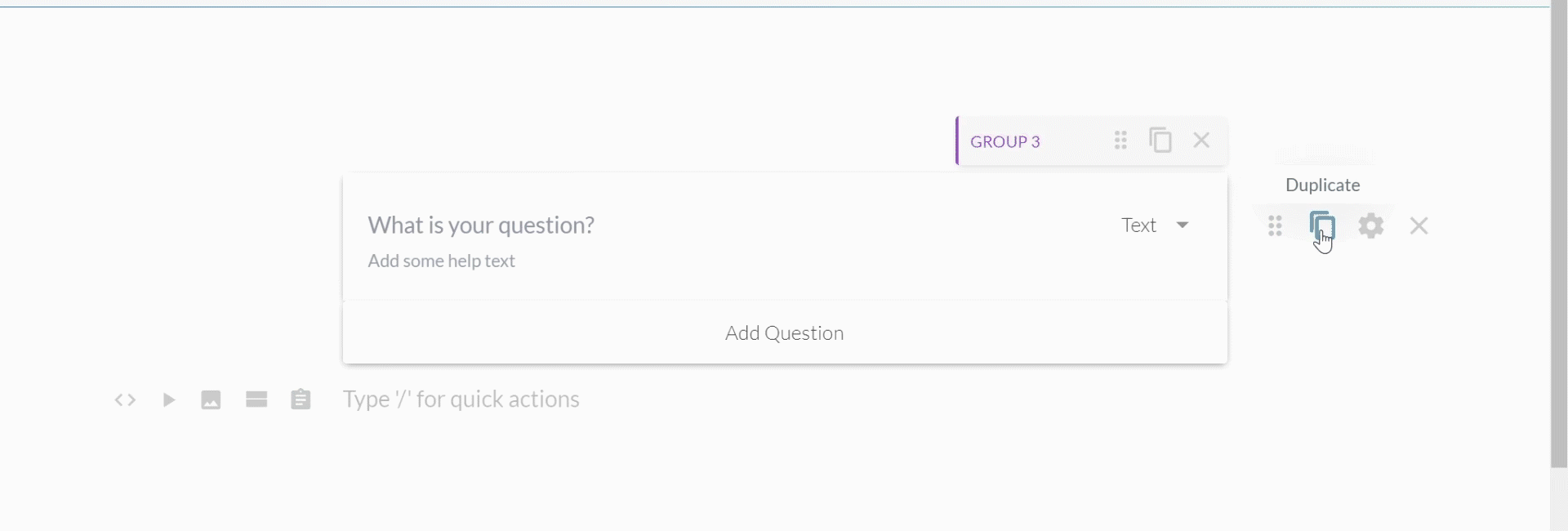Edit the GROUP 3 title label
The image size is (1568, 531).
1005,141
